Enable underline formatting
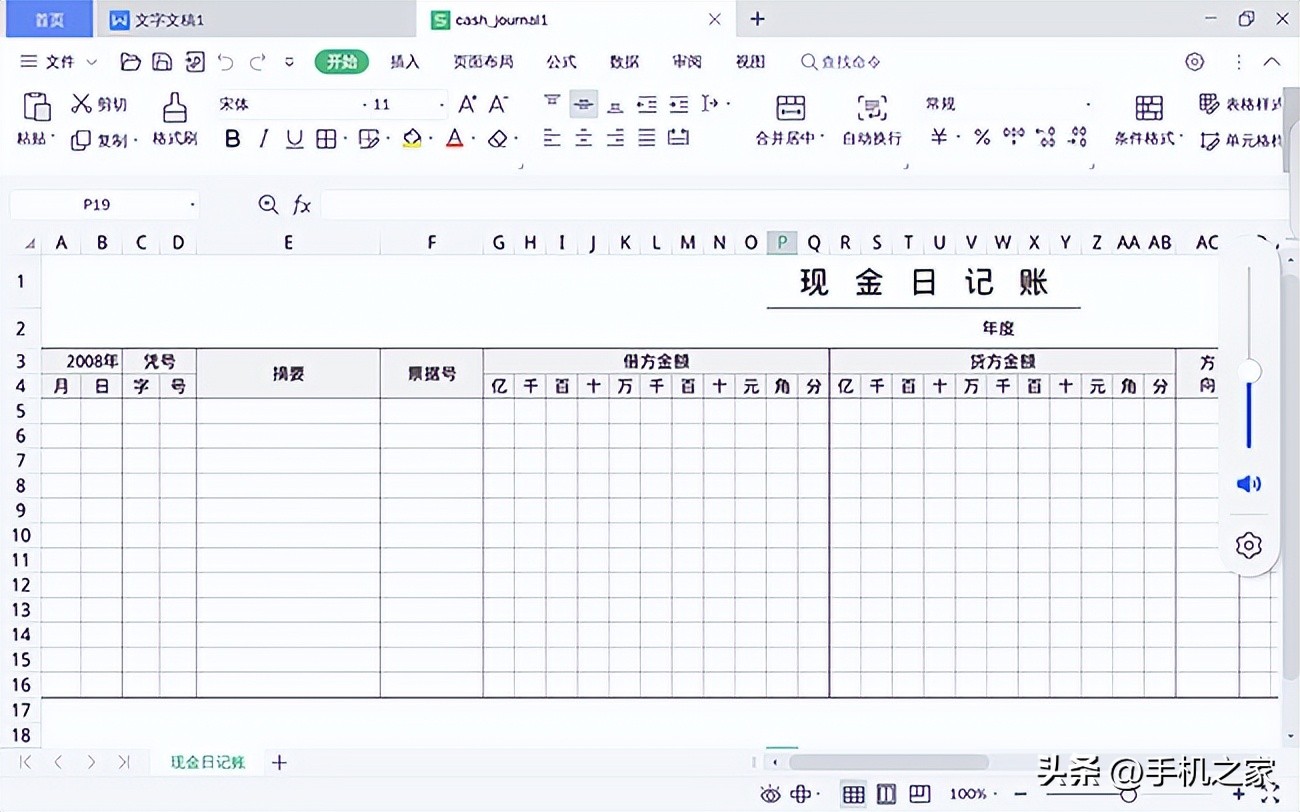This screenshot has width=1300, height=812. tap(294, 139)
